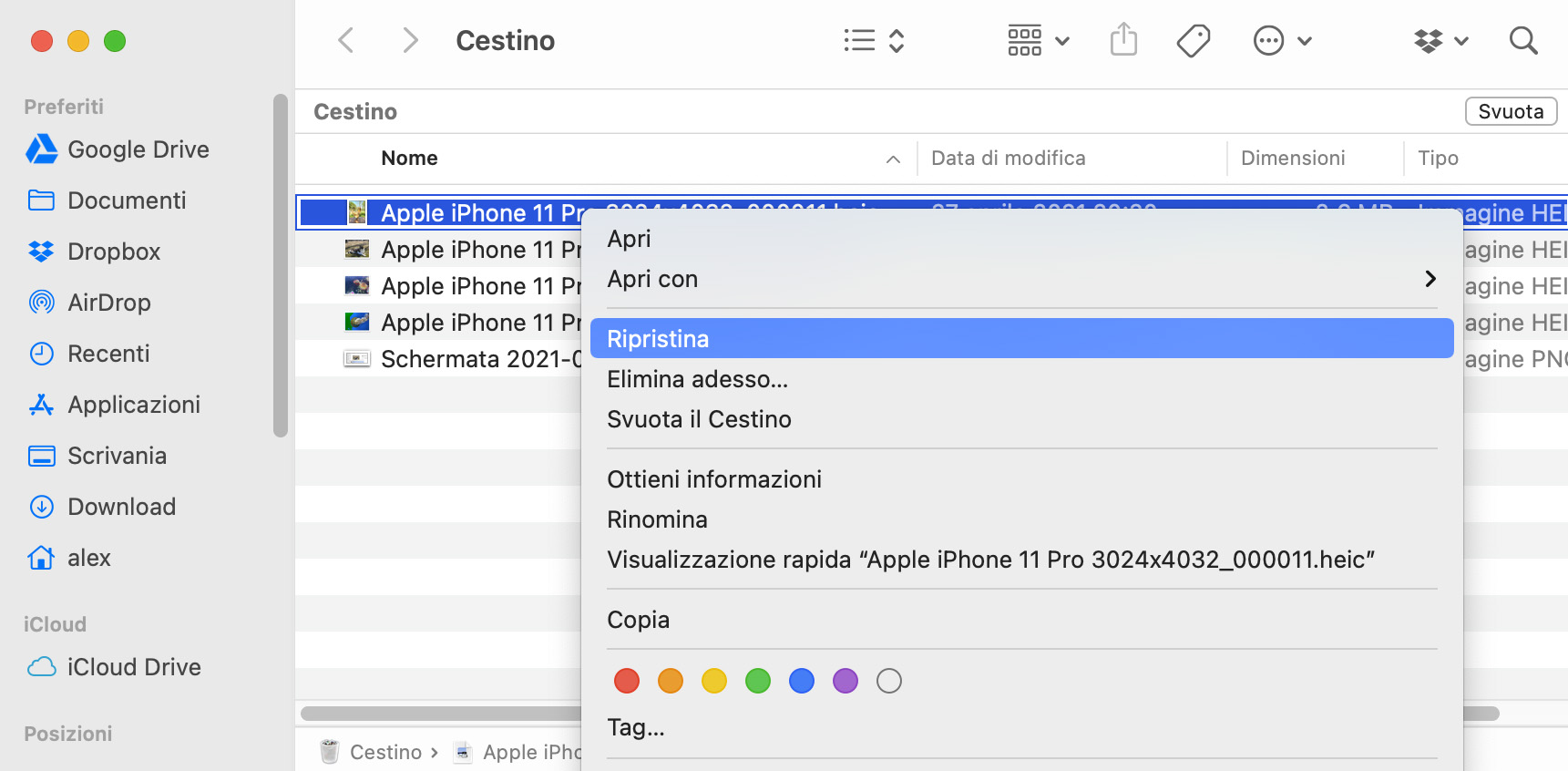Apply the red tag color
Viewport: 1568px width, 771px height.
click(627, 681)
